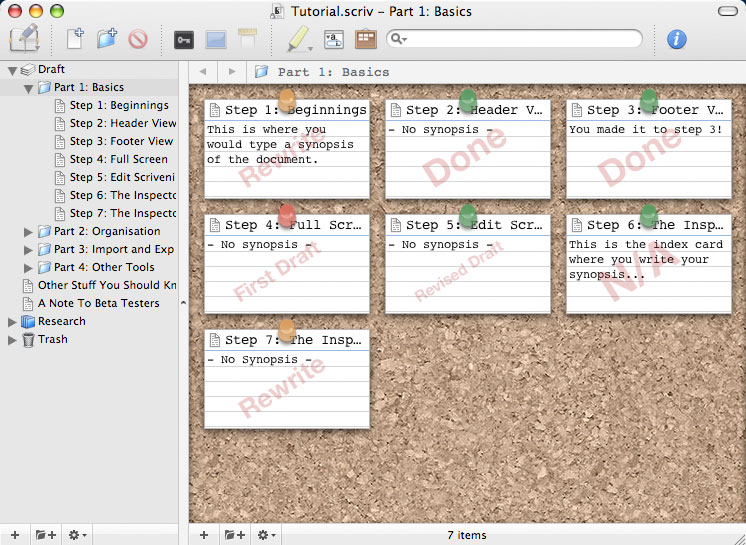Open the corkboard footer gear action menu
Screen dimensions: 746x545
(268, 535)
